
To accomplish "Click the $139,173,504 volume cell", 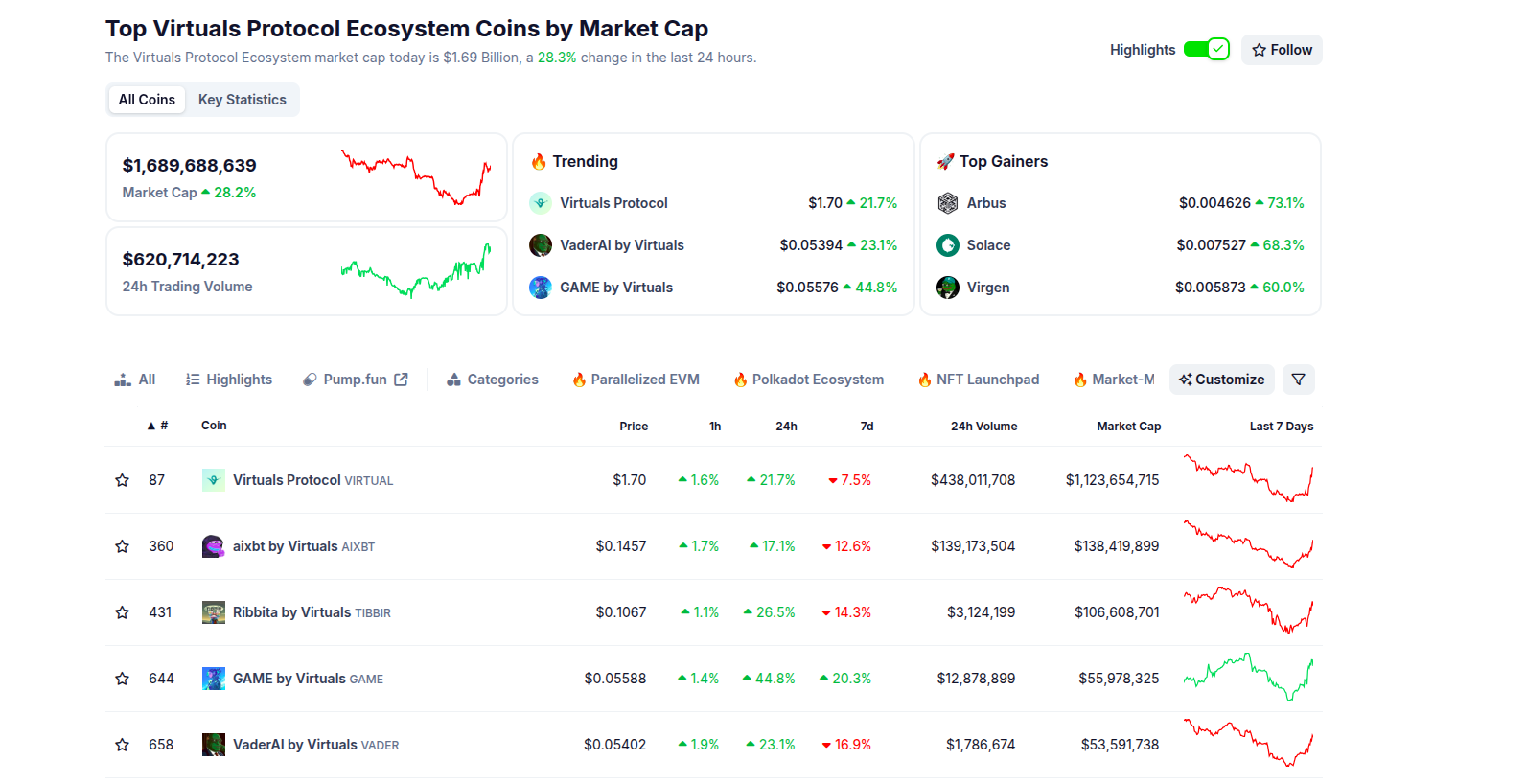I will pyautogui.click(x=973, y=546).
